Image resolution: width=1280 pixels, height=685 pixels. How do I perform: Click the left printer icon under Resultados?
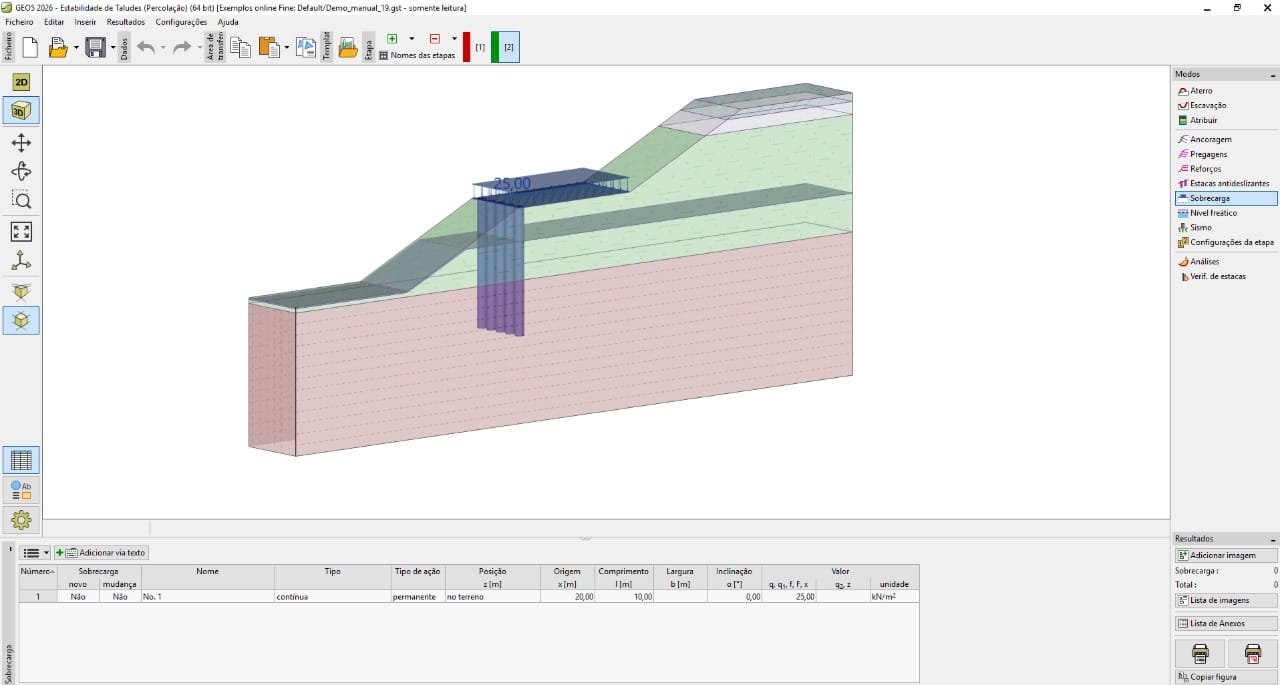(x=1200, y=653)
